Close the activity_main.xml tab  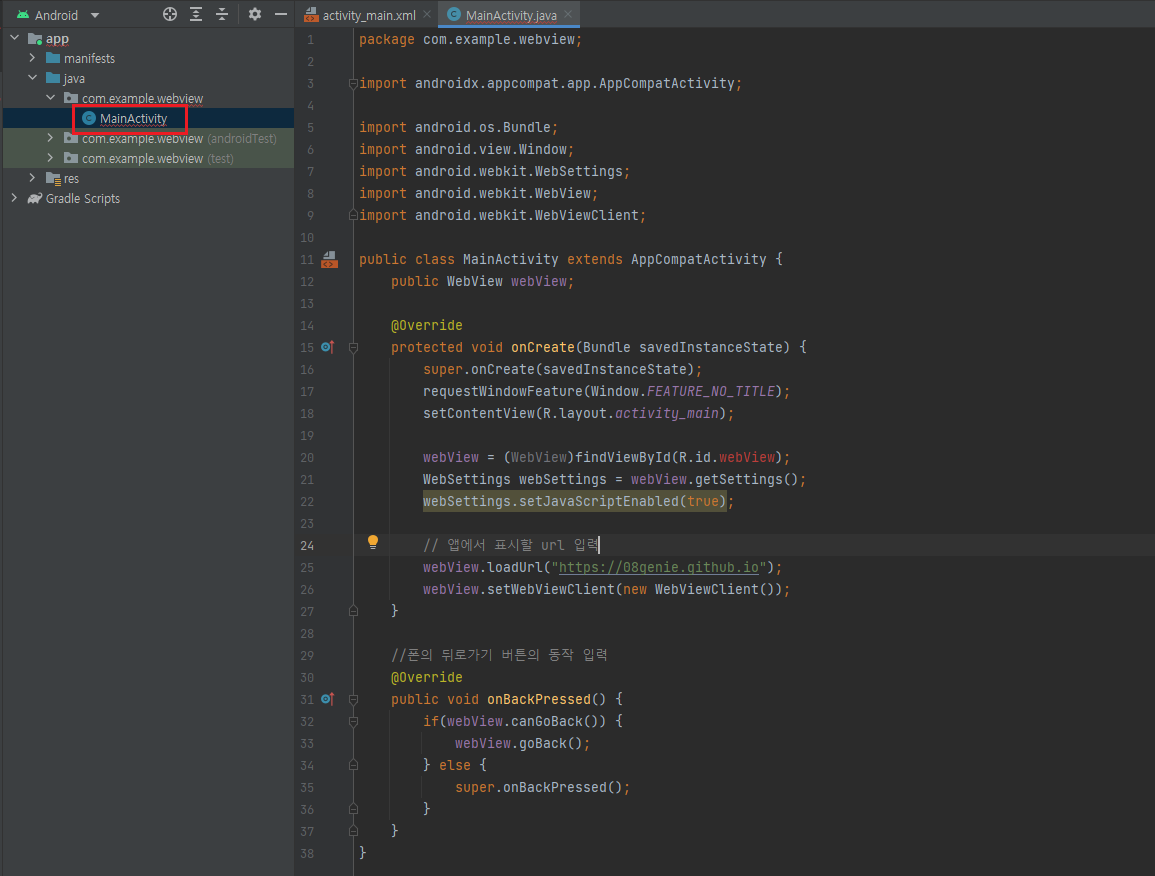pyautogui.click(x=427, y=15)
